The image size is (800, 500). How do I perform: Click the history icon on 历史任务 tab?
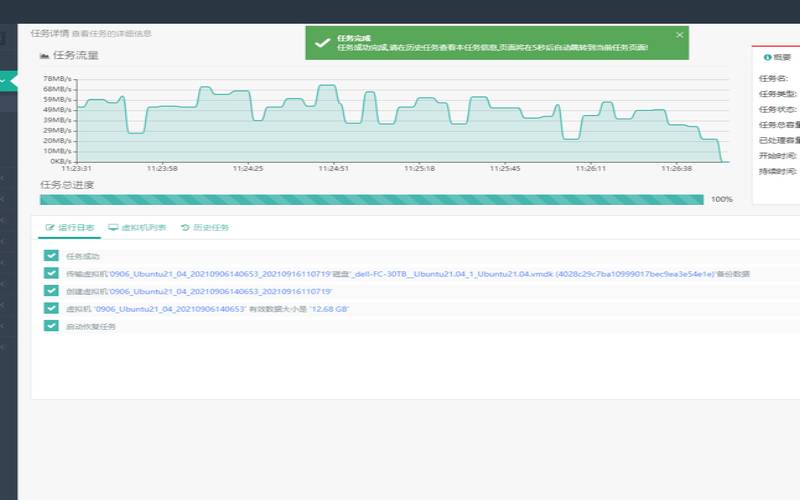click(x=185, y=228)
